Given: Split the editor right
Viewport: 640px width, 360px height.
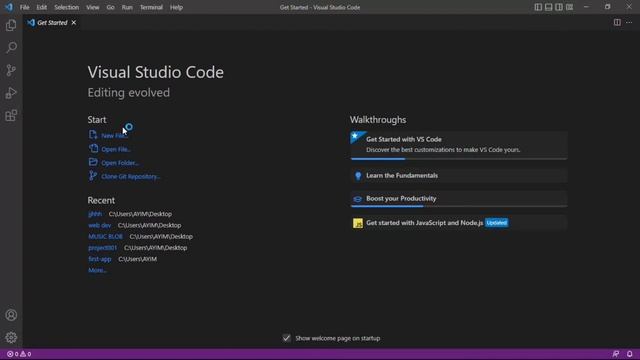Looking at the screenshot, I should click(x=617, y=22).
